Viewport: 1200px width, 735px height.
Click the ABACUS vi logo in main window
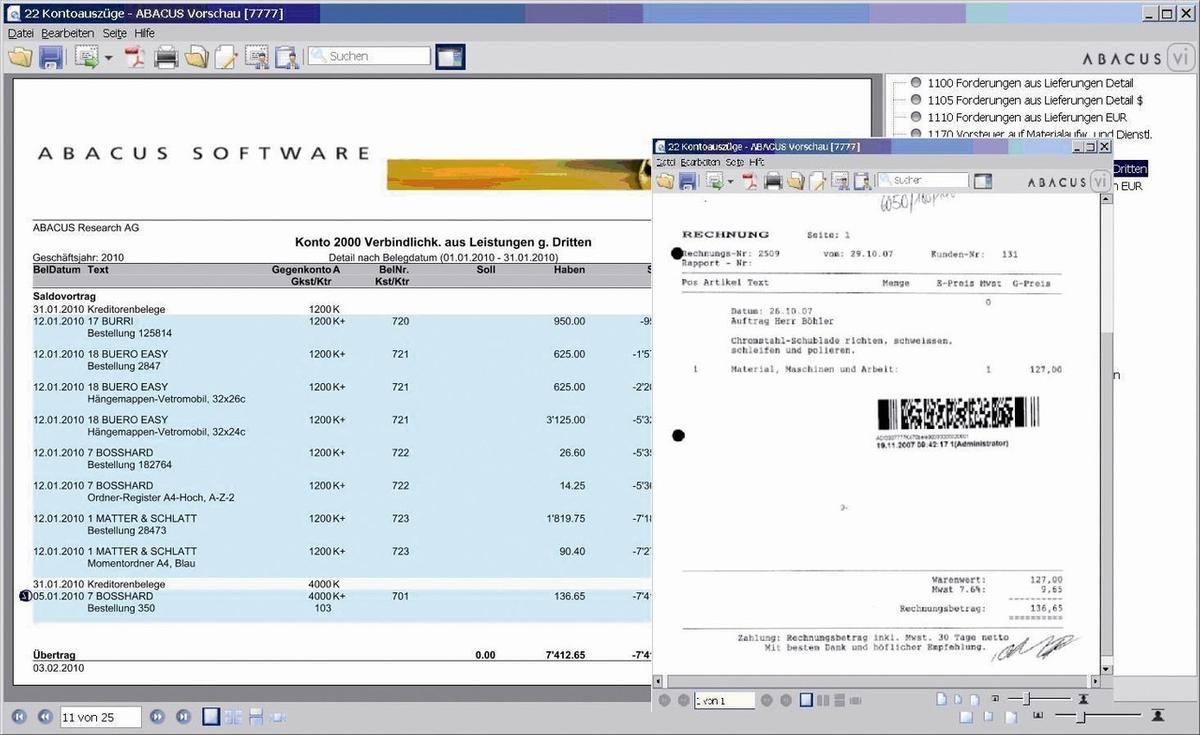tap(1138, 58)
